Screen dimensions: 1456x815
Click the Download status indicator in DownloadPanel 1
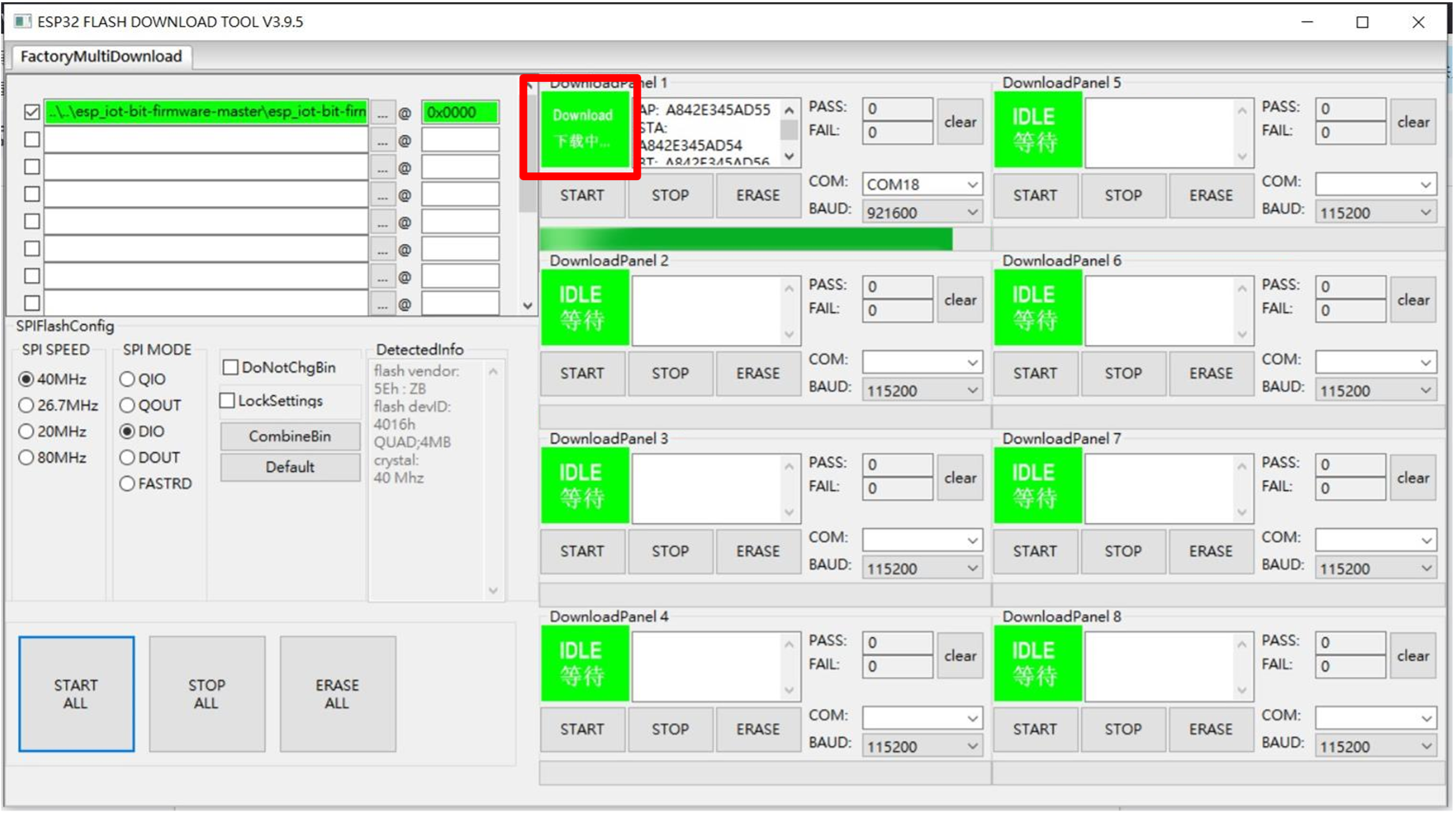point(585,129)
